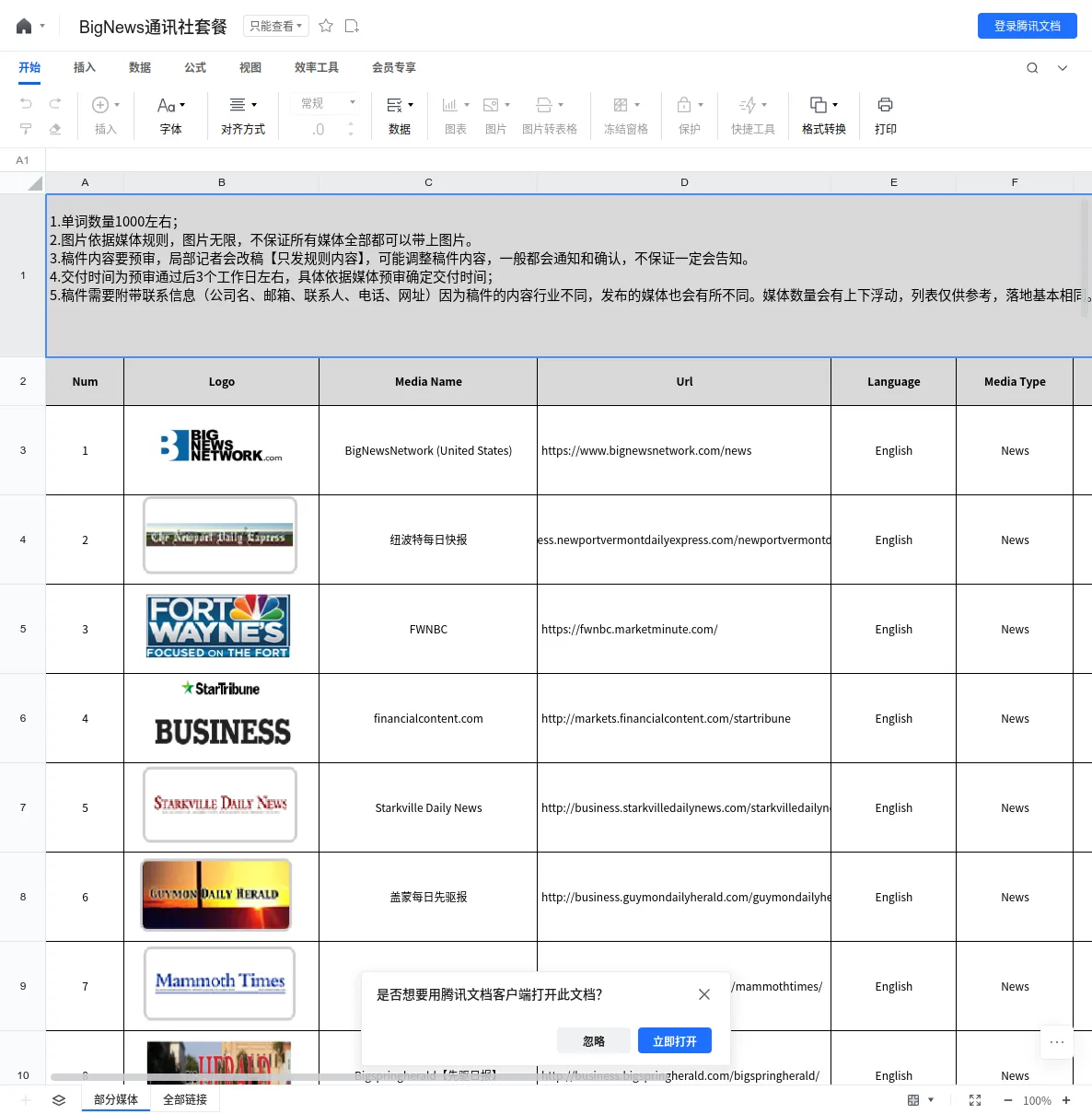Click the Media Type header cell

point(1015,381)
